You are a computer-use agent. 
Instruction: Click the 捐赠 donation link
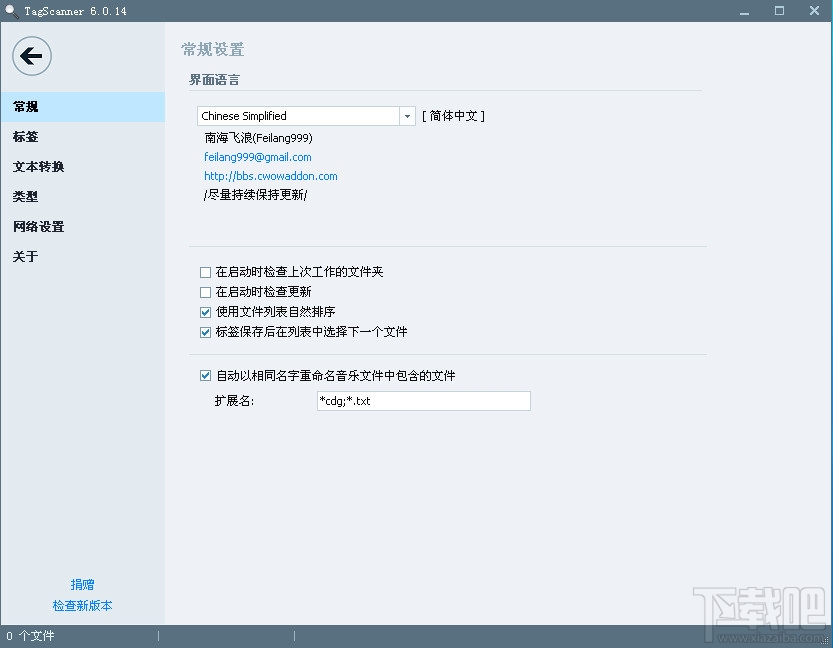pyautogui.click(x=82, y=584)
